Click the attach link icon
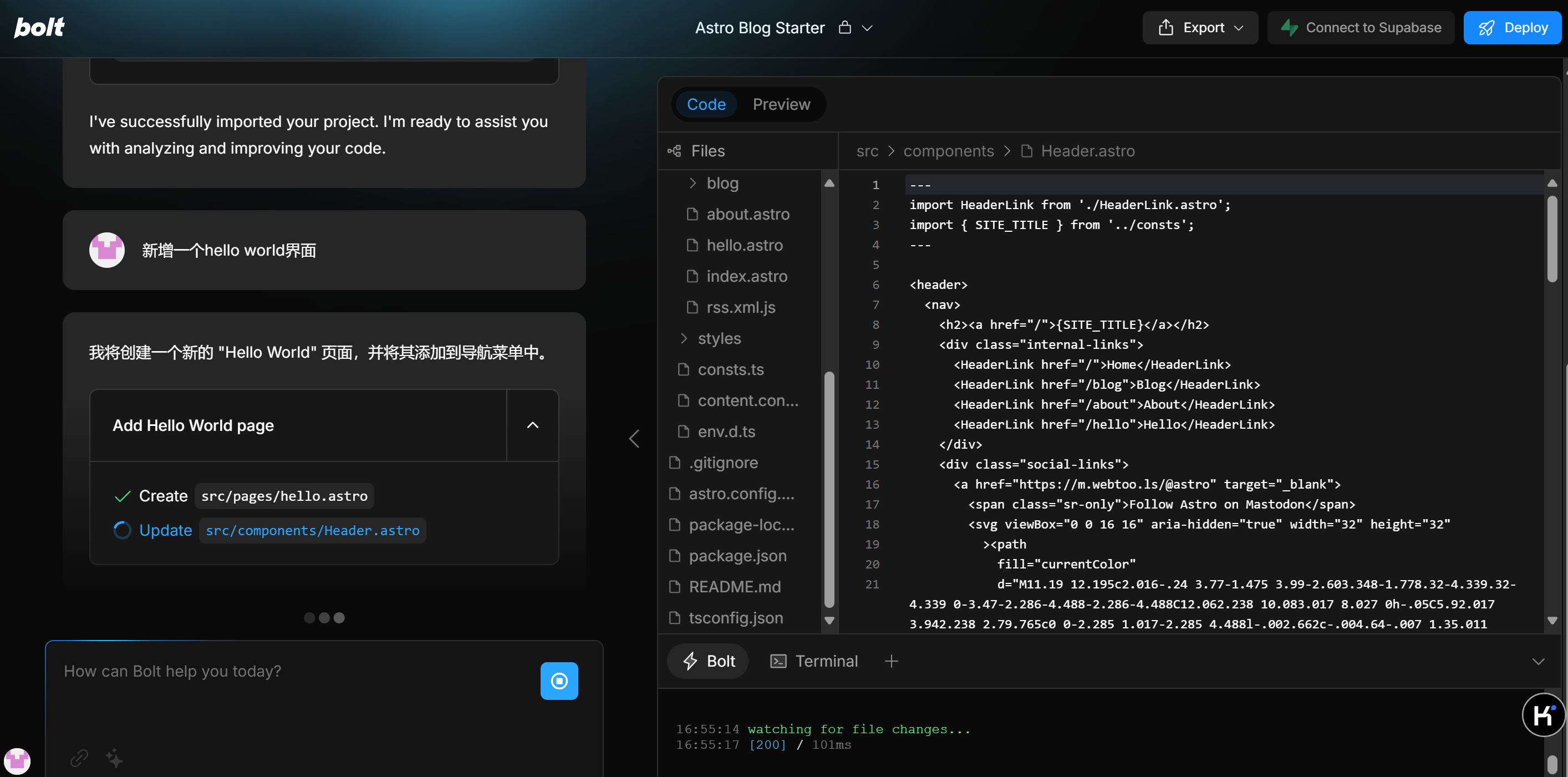This screenshot has width=1568, height=777. 79,758
